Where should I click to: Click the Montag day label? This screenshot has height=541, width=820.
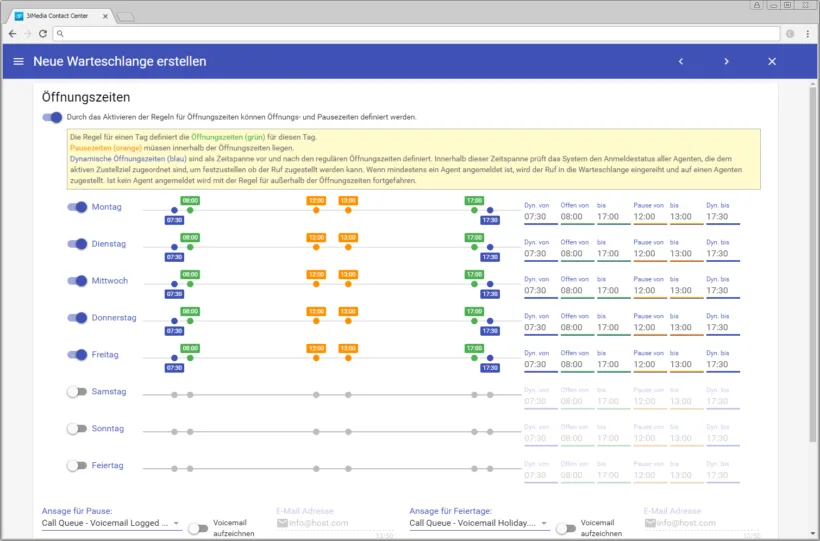(x=107, y=207)
